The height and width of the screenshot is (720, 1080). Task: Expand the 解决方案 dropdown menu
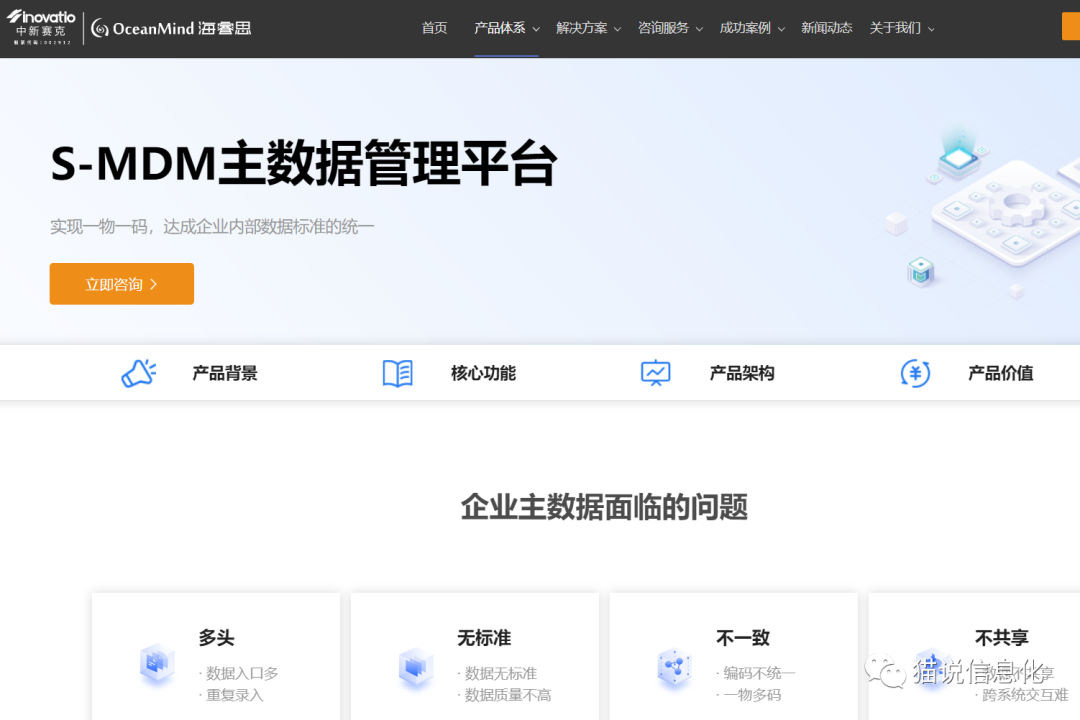point(588,28)
